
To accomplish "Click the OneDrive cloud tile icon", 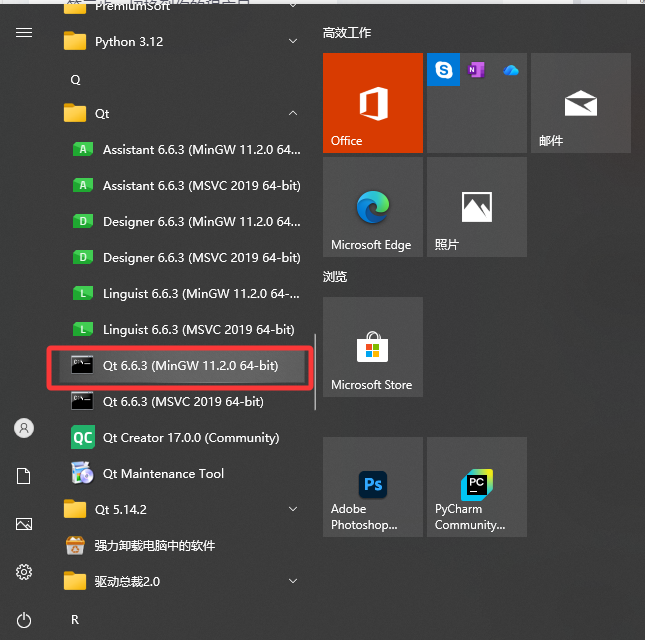I will point(511,70).
